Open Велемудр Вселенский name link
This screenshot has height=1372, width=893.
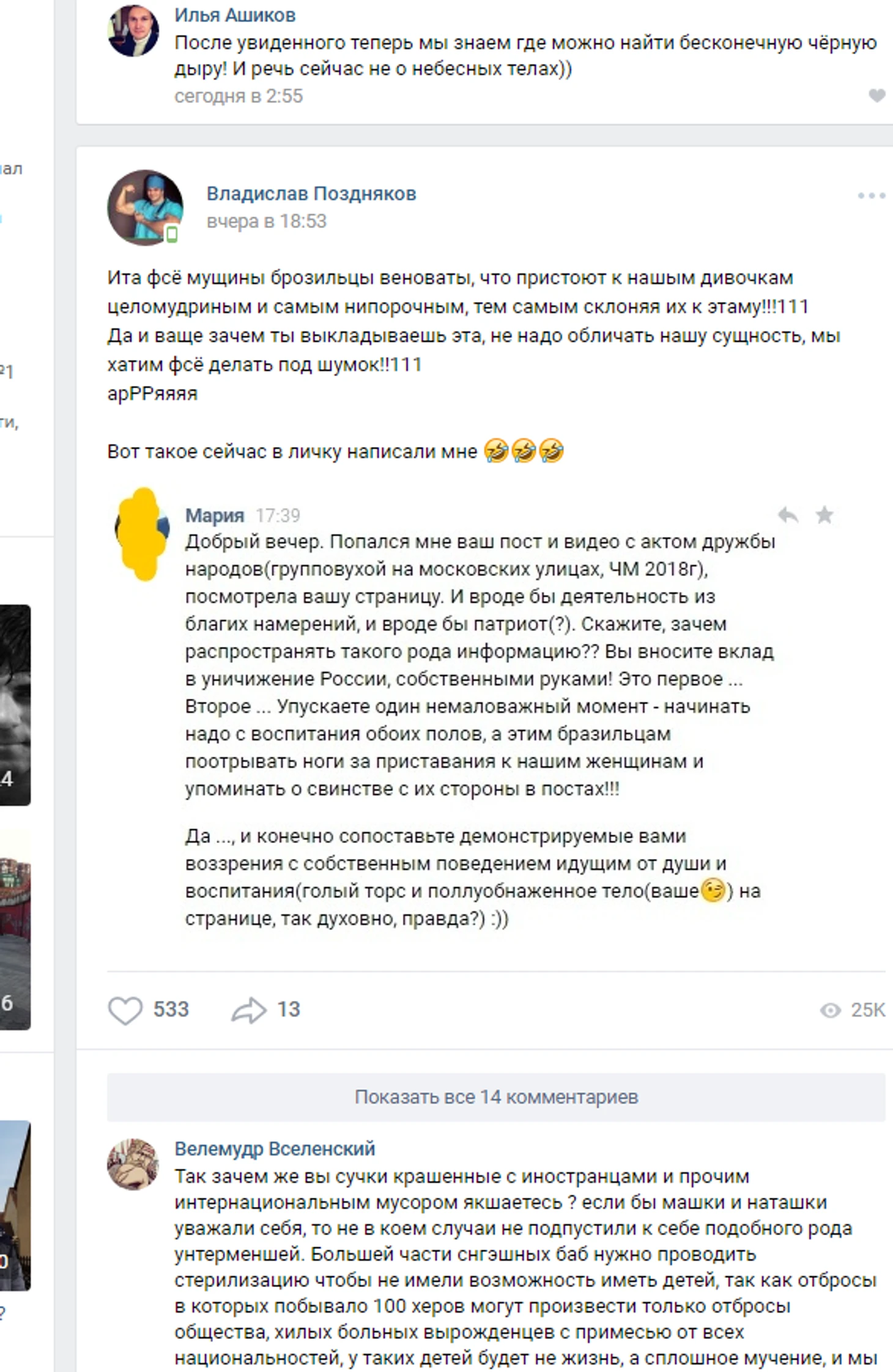point(275,1148)
